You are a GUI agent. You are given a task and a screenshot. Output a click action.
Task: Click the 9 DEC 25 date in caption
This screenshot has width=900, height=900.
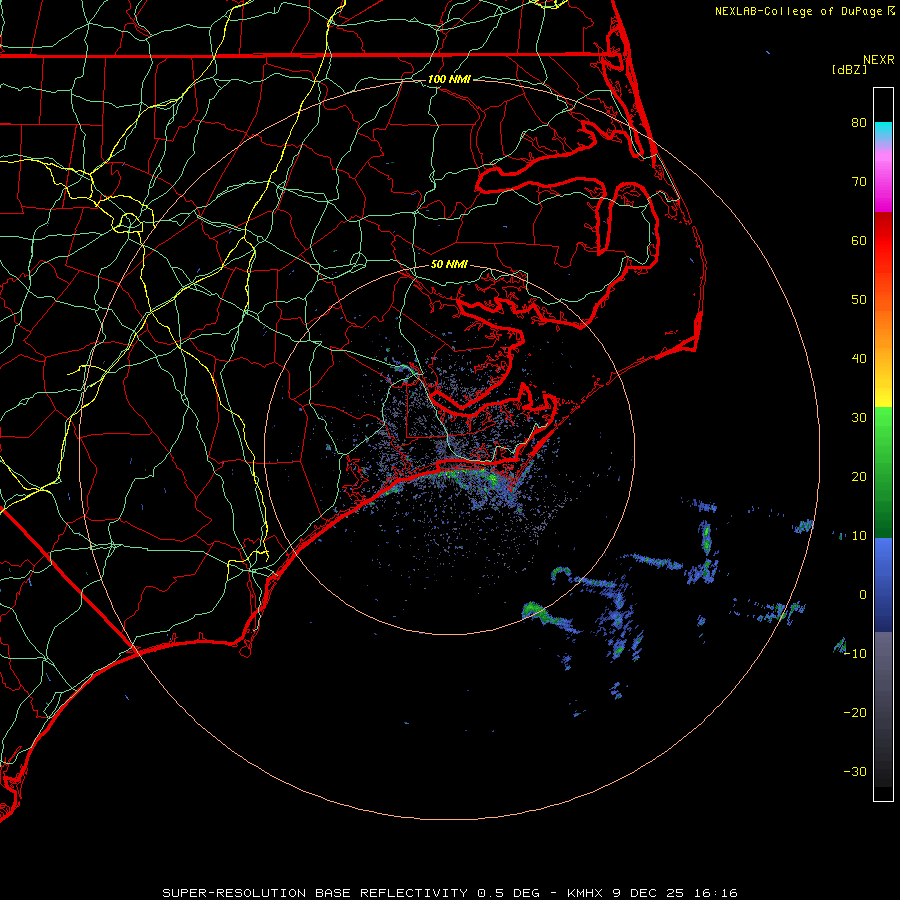pyautogui.click(x=649, y=893)
